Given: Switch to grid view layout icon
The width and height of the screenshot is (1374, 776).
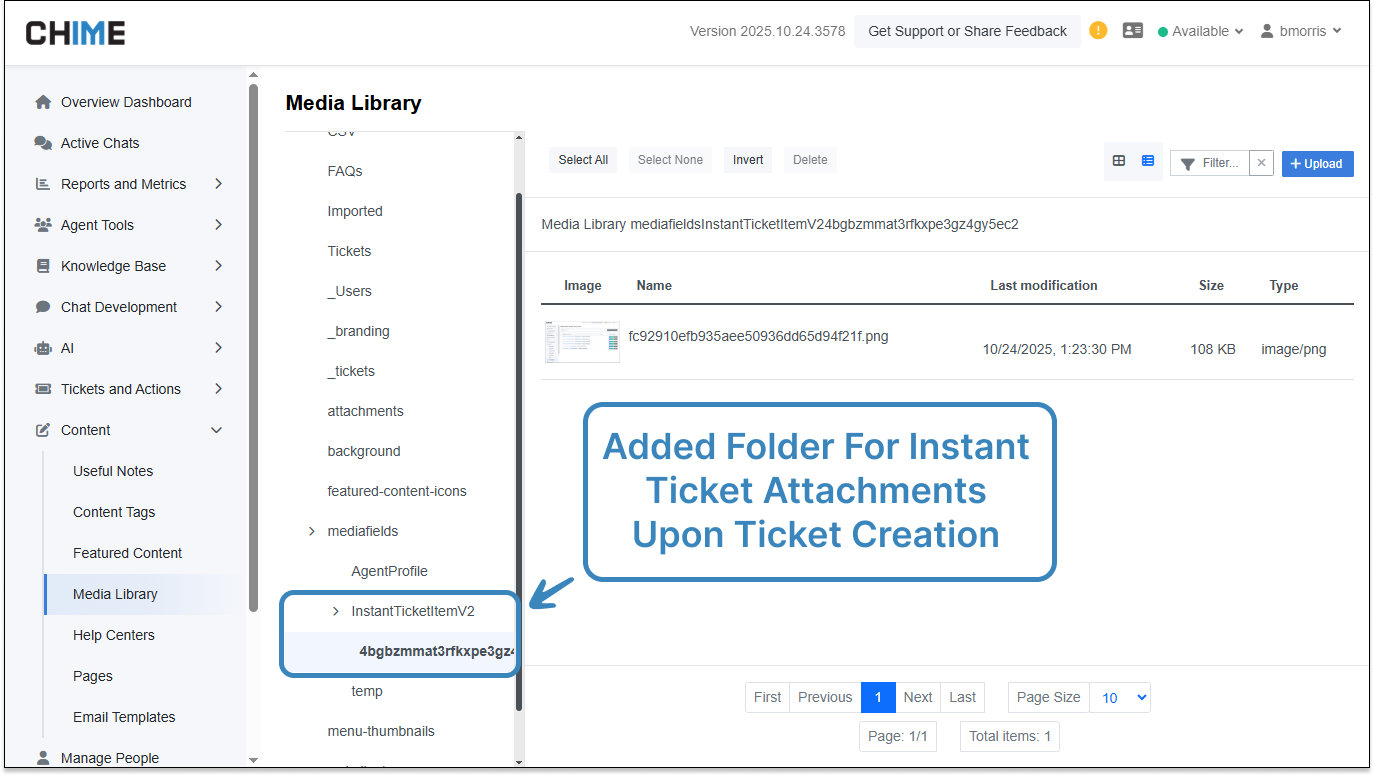Looking at the screenshot, I should (x=1119, y=161).
